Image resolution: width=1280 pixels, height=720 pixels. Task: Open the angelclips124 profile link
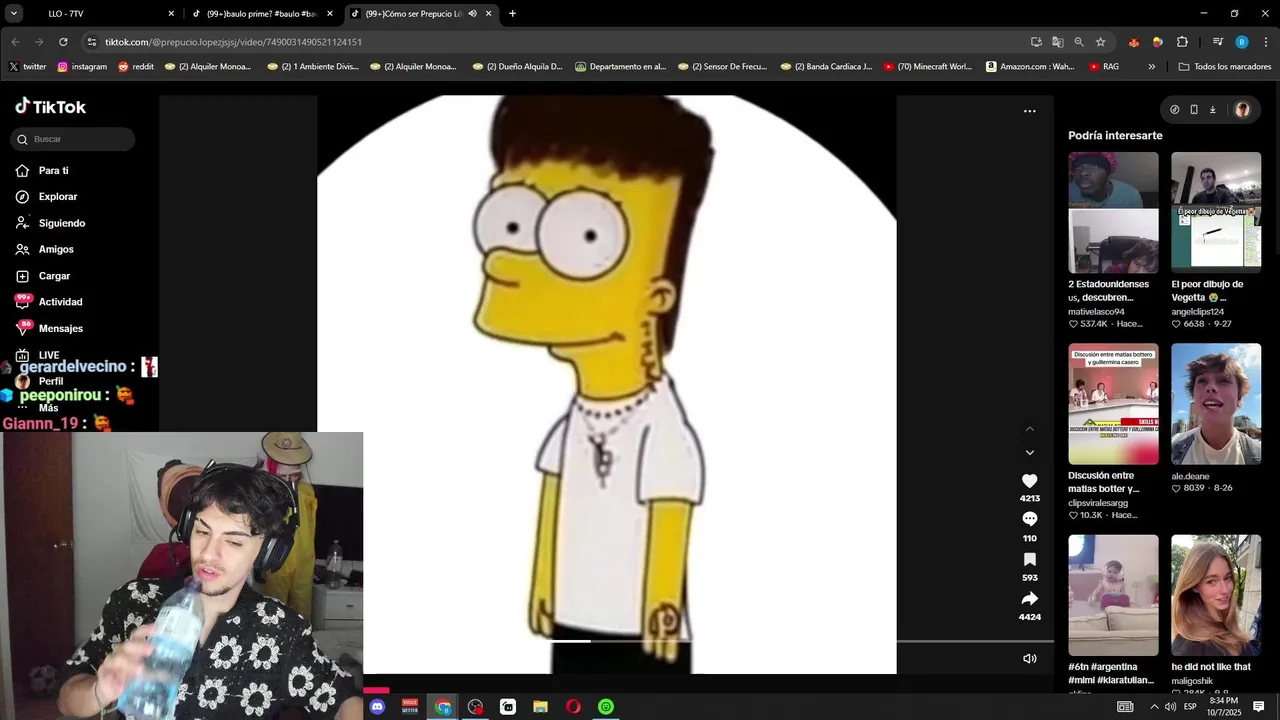pos(1197,312)
